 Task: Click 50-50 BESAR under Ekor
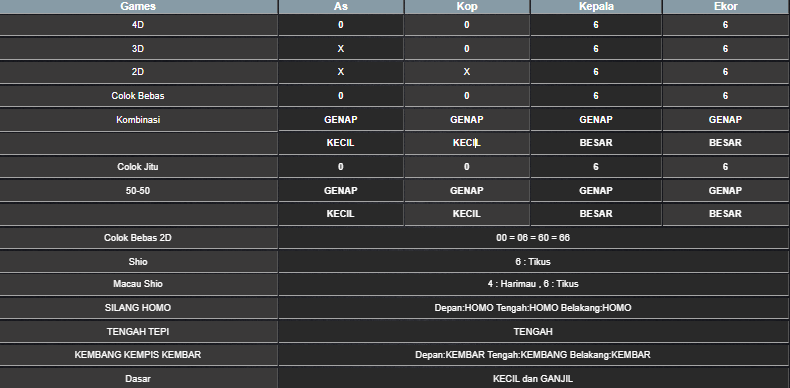[726, 214]
